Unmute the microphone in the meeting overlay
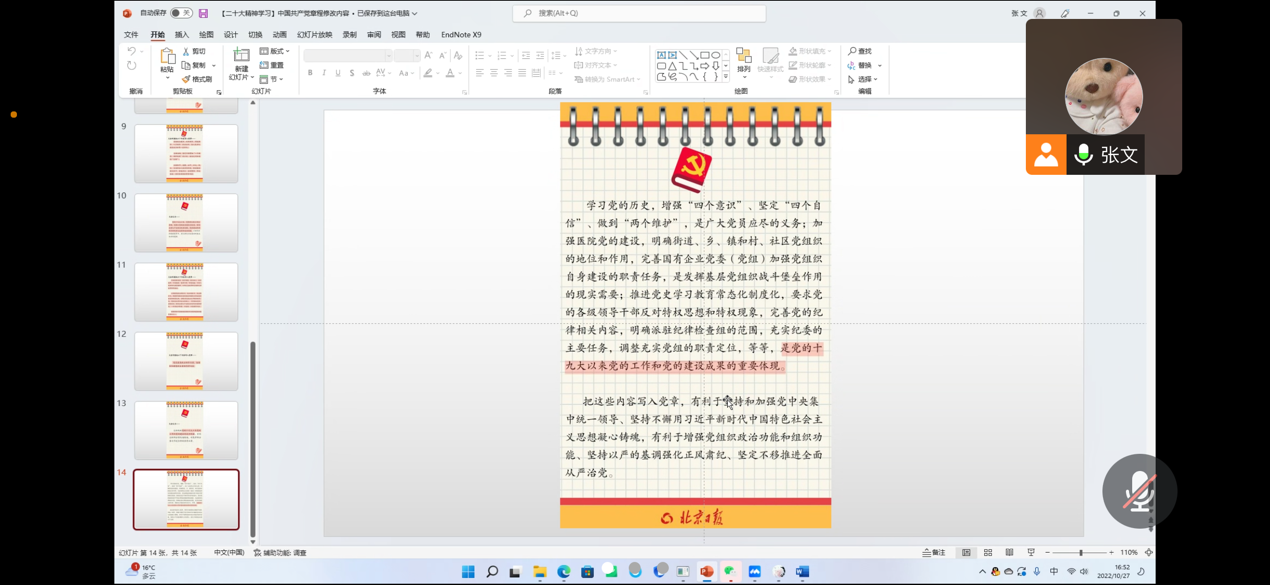The image size is (1270, 585). click(x=1139, y=492)
